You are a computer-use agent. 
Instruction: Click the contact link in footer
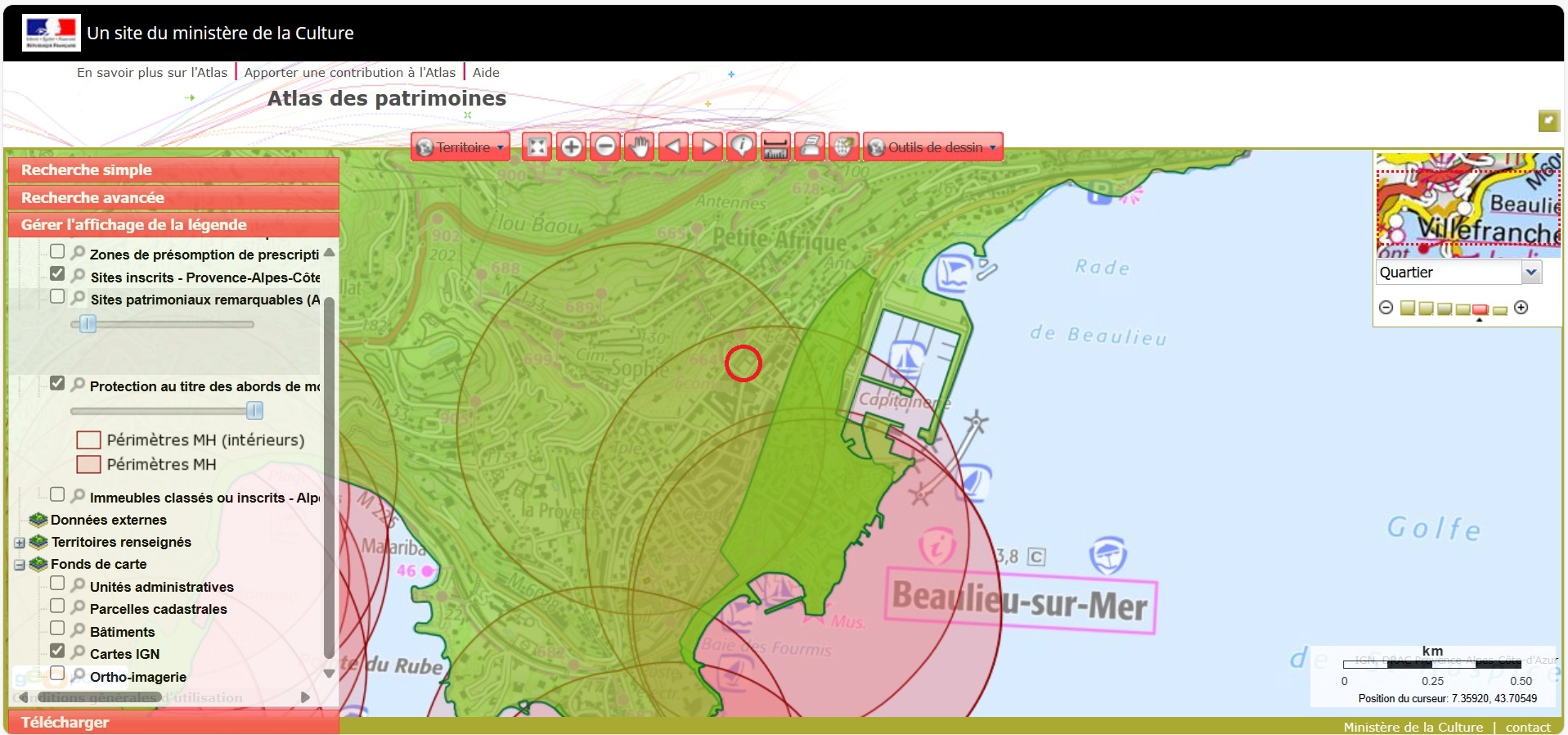pos(1528,727)
